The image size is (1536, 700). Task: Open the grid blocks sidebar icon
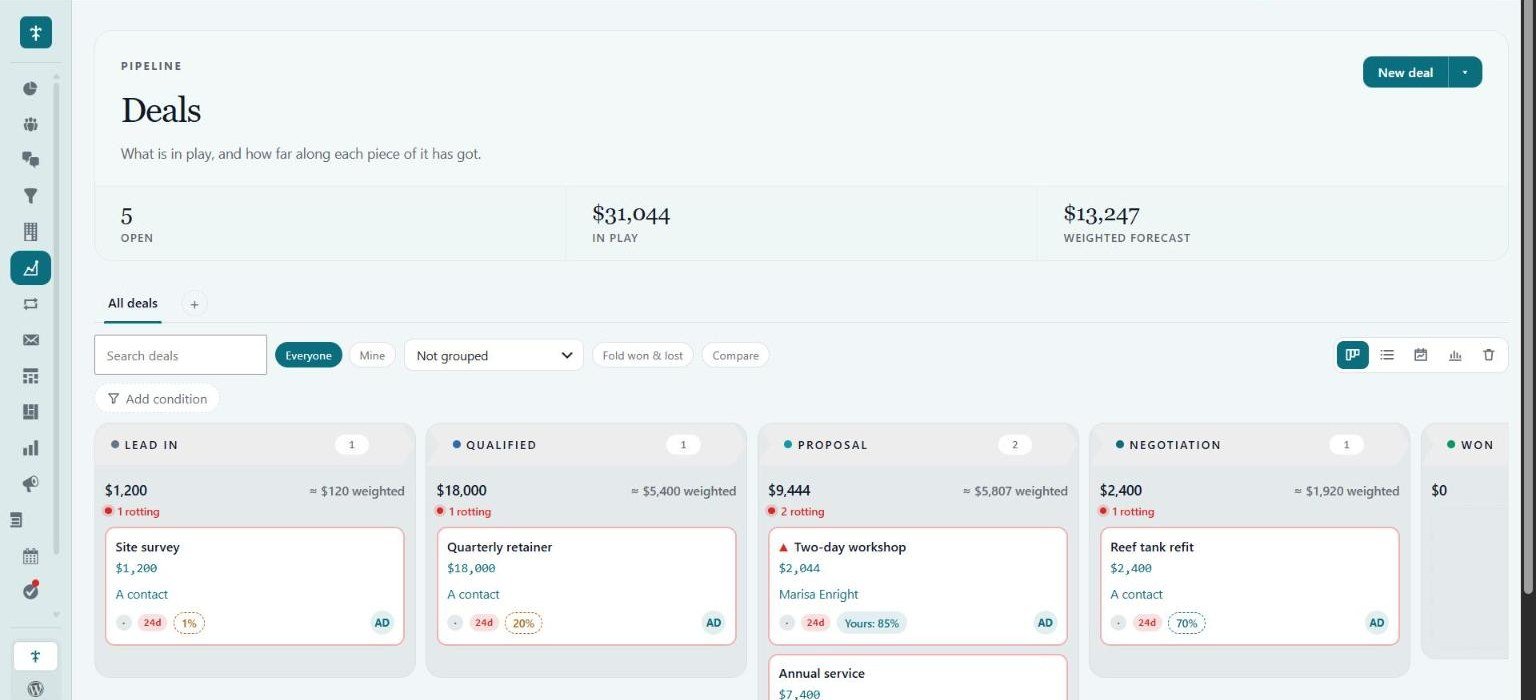pos(30,412)
